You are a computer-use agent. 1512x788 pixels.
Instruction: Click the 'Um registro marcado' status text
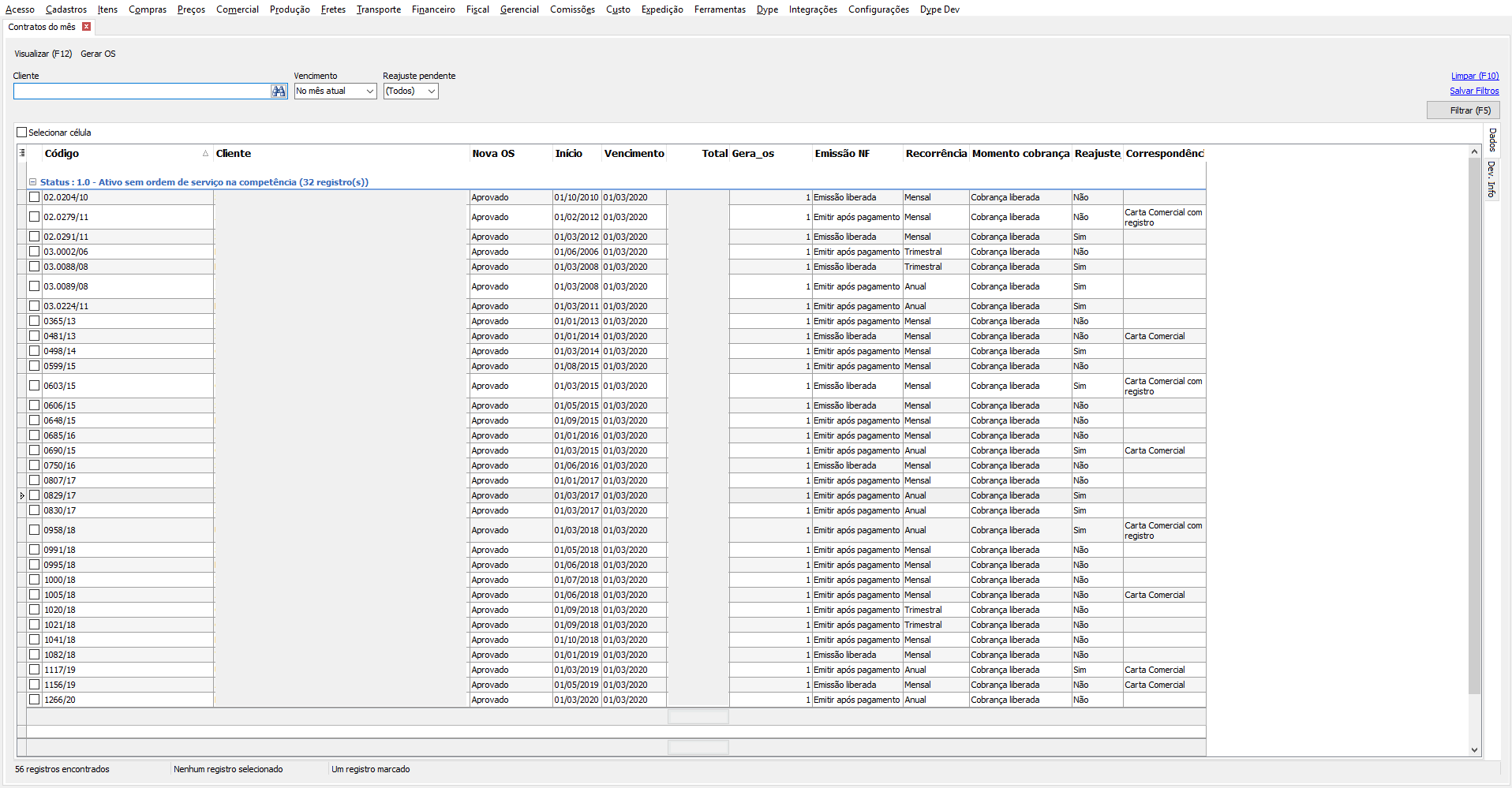pos(371,769)
